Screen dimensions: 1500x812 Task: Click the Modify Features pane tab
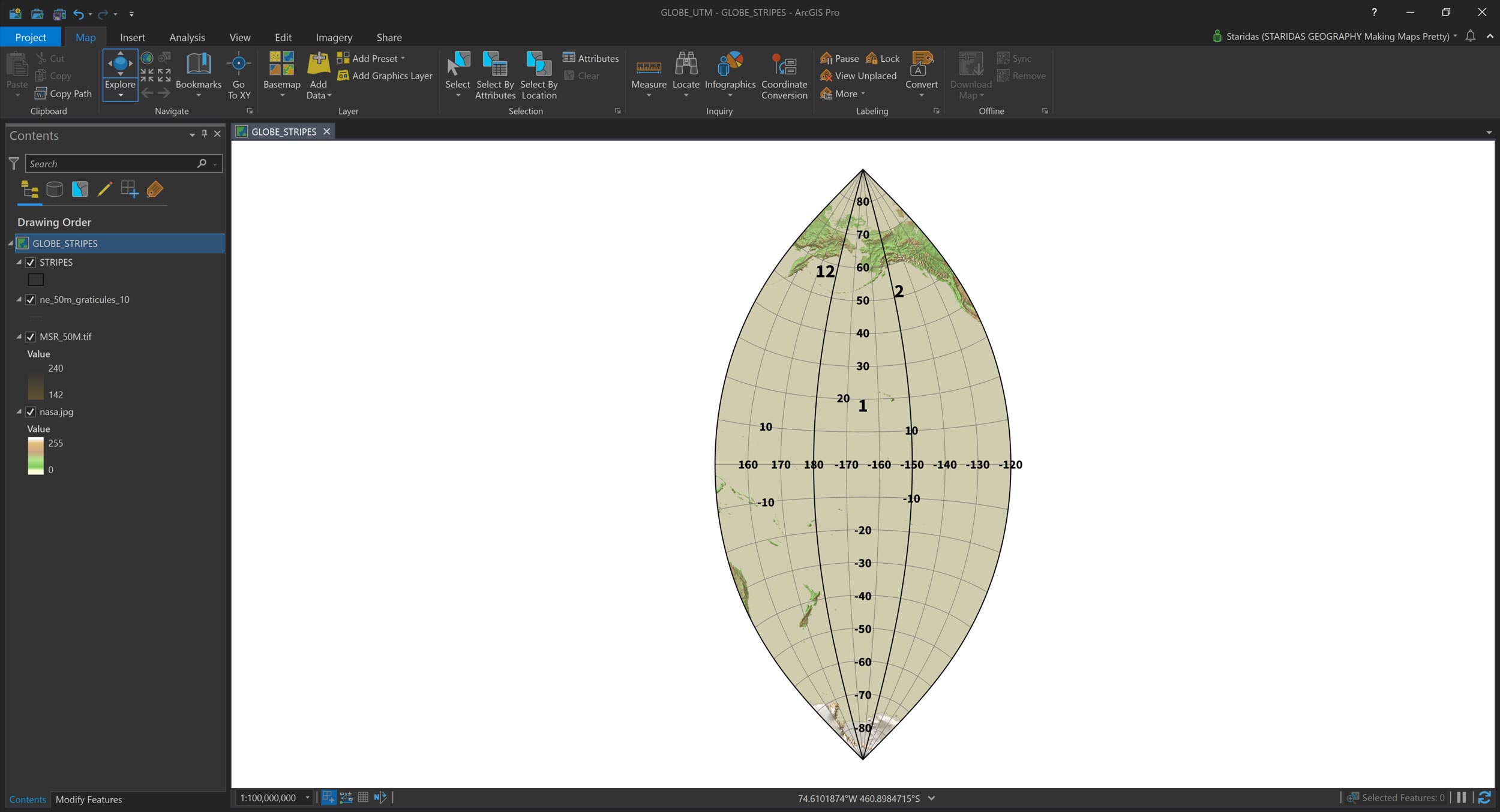(89, 799)
